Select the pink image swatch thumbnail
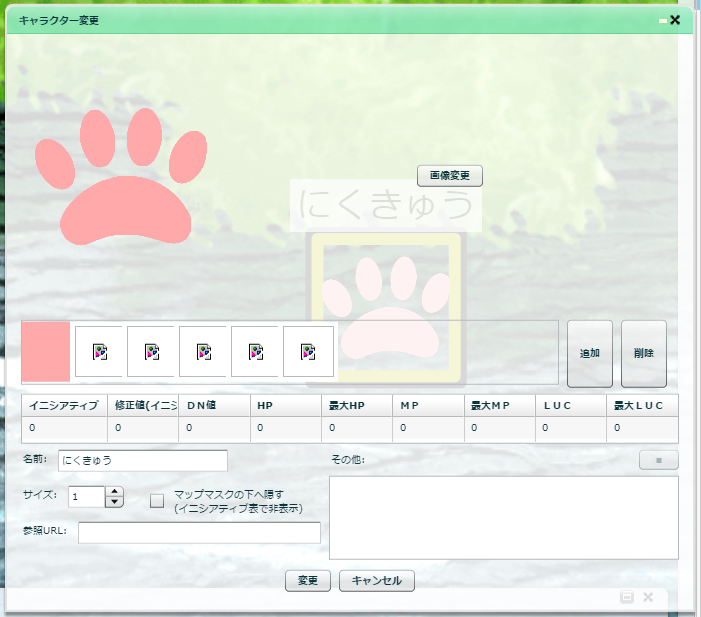The width and height of the screenshot is (701, 617). click(46, 352)
